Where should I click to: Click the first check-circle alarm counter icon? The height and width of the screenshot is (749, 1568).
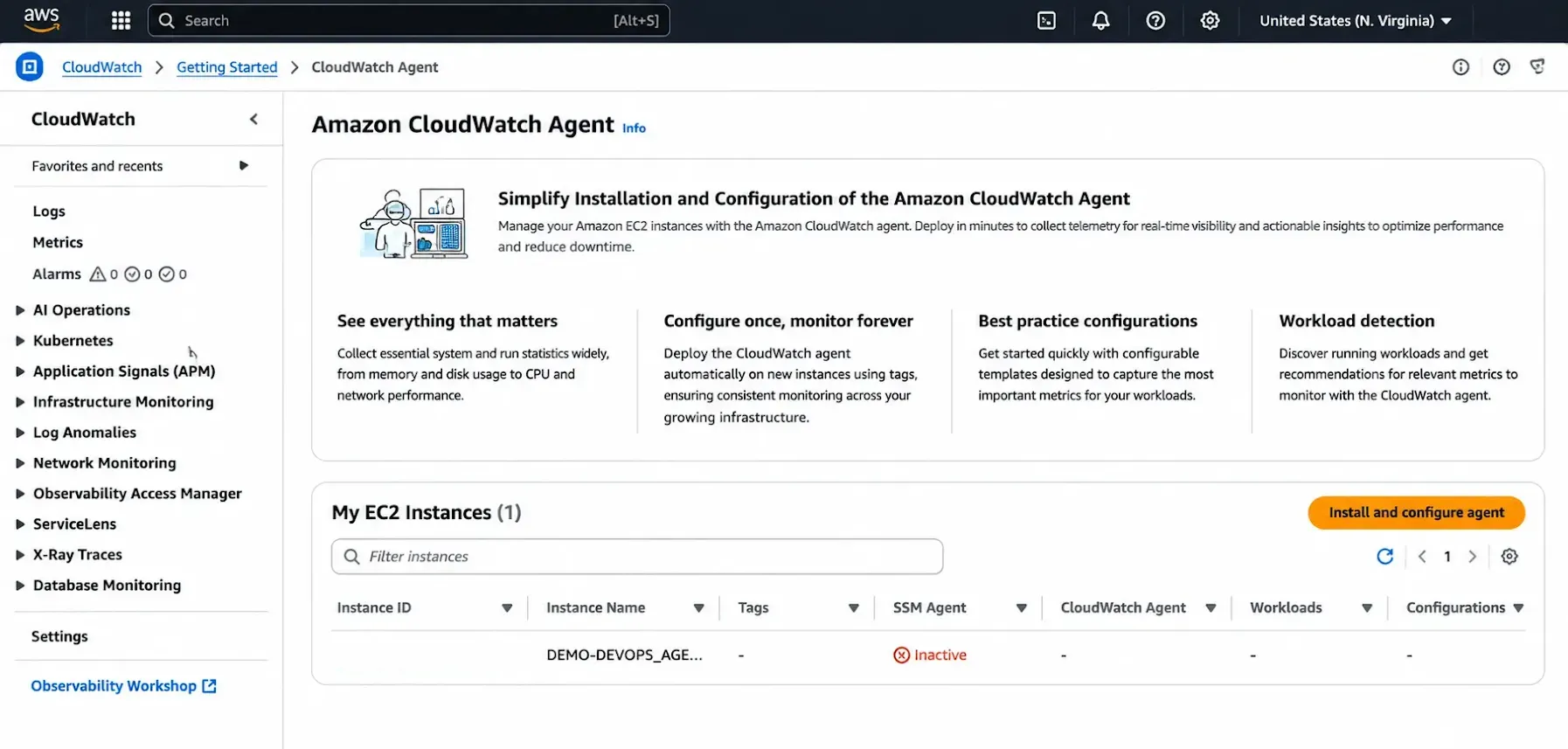(132, 274)
